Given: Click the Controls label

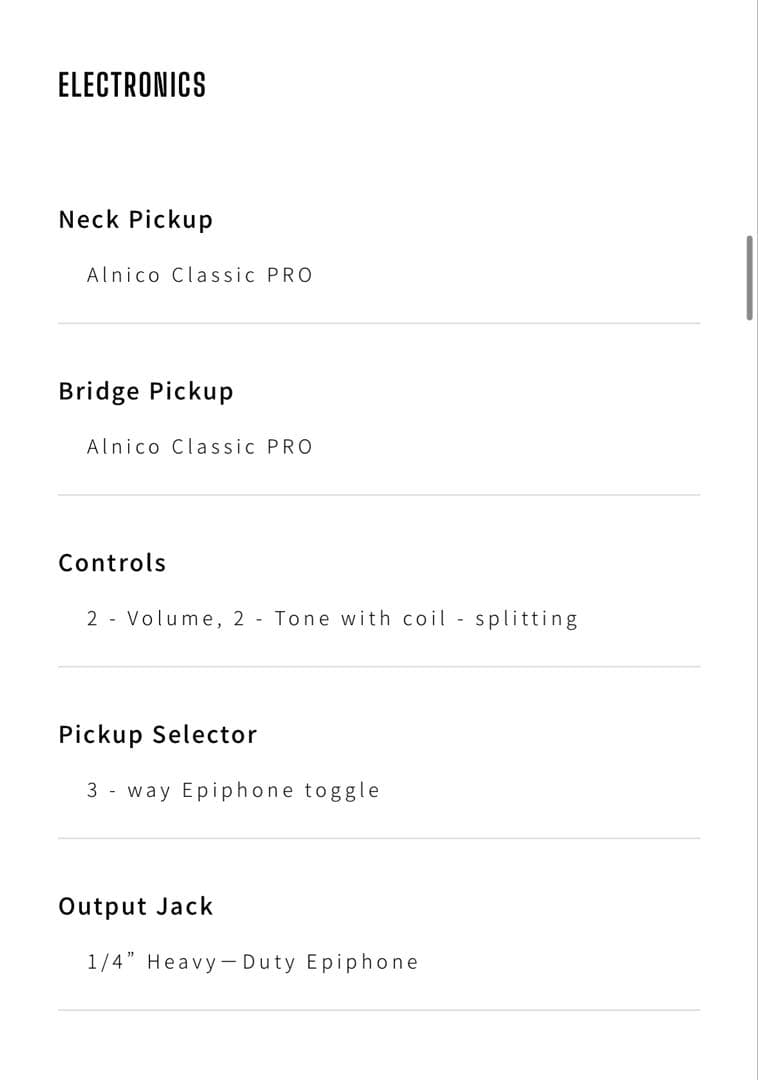Looking at the screenshot, I should [x=112, y=563].
